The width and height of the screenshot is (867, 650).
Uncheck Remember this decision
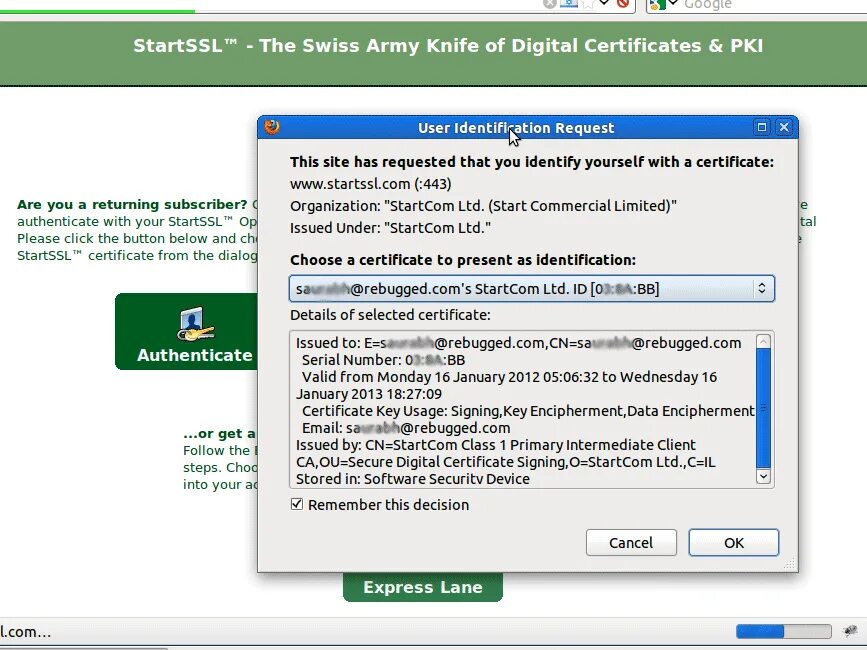pos(297,505)
